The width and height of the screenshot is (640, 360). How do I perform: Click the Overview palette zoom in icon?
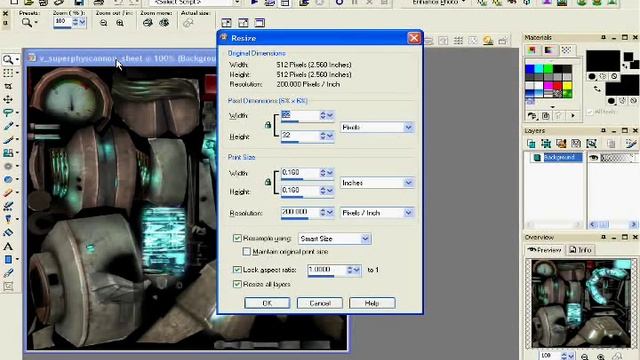coord(600,356)
